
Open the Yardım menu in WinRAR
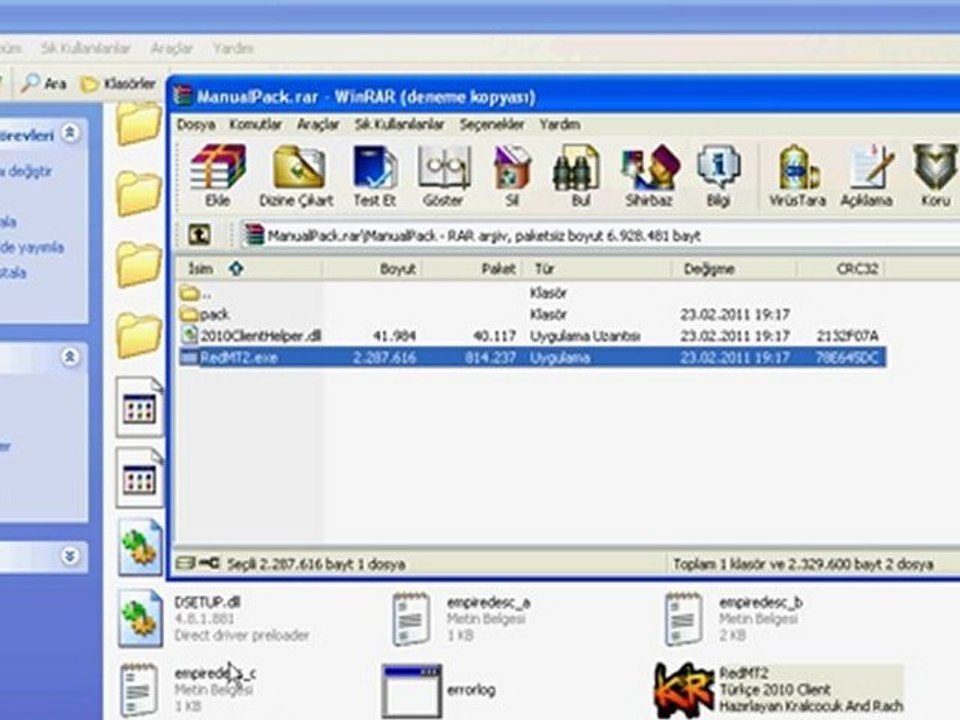click(560, 124)
